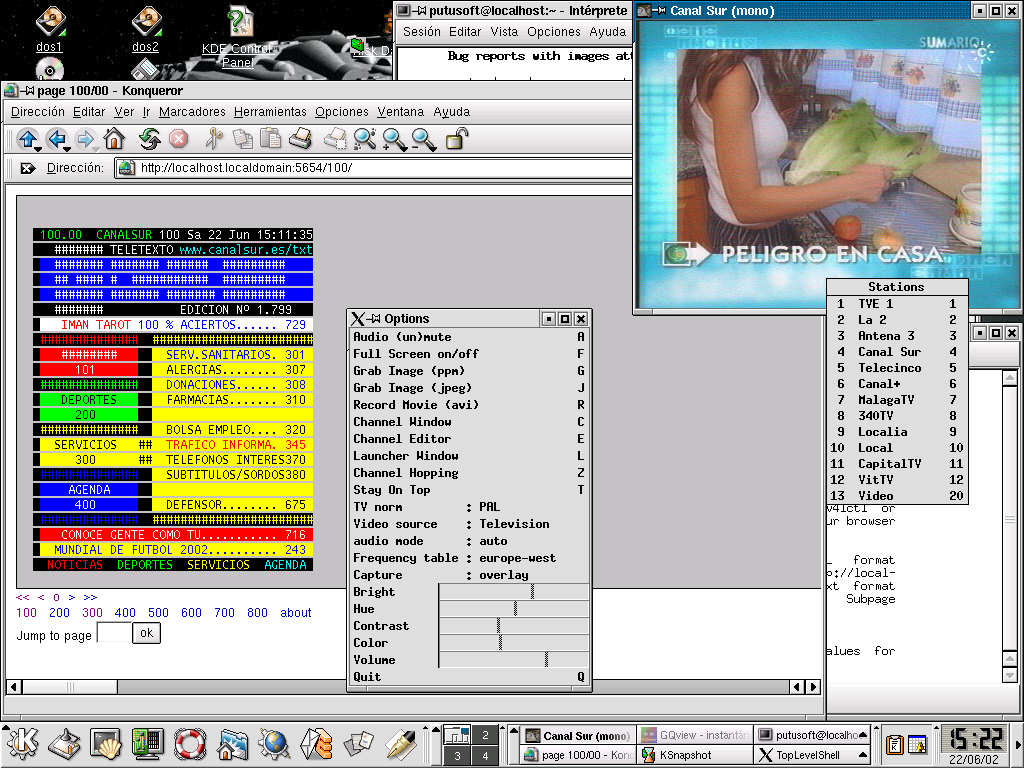Click the Konqueror address URL field
This screenshot has width=1024, height=768.
point(374,168)
